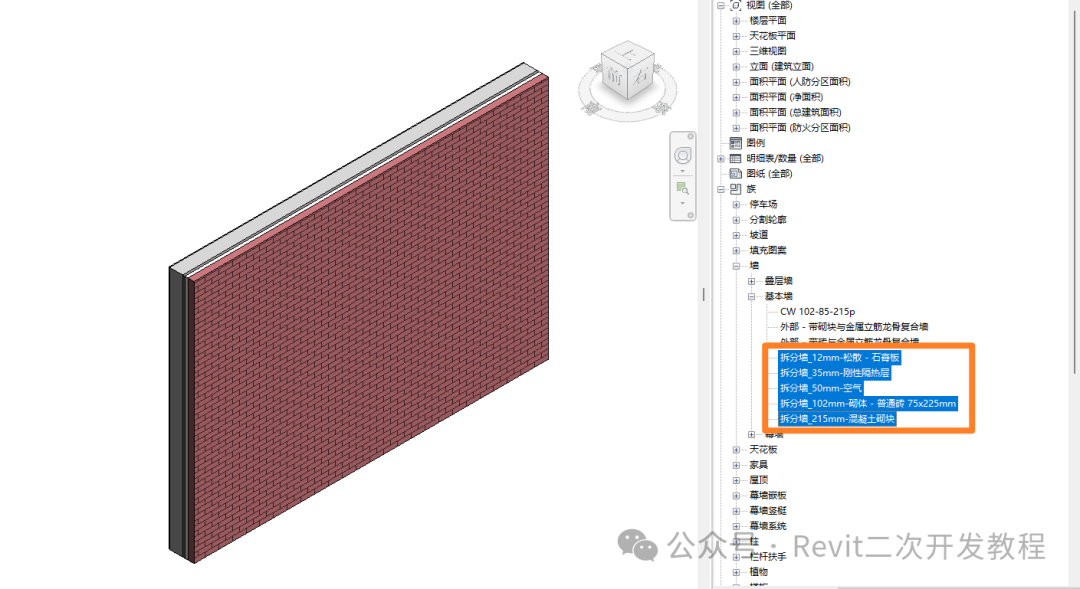Screen dimensions: 1080x589
Task: Select 外部 - 带砌块与金属立筋龙骨复合墙 wall type
Action: click(x=853, y=327)
